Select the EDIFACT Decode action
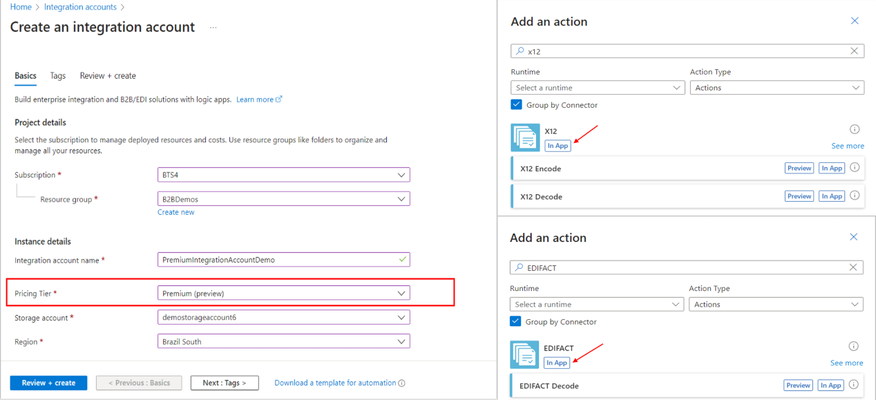 click(x=687, y=385)
